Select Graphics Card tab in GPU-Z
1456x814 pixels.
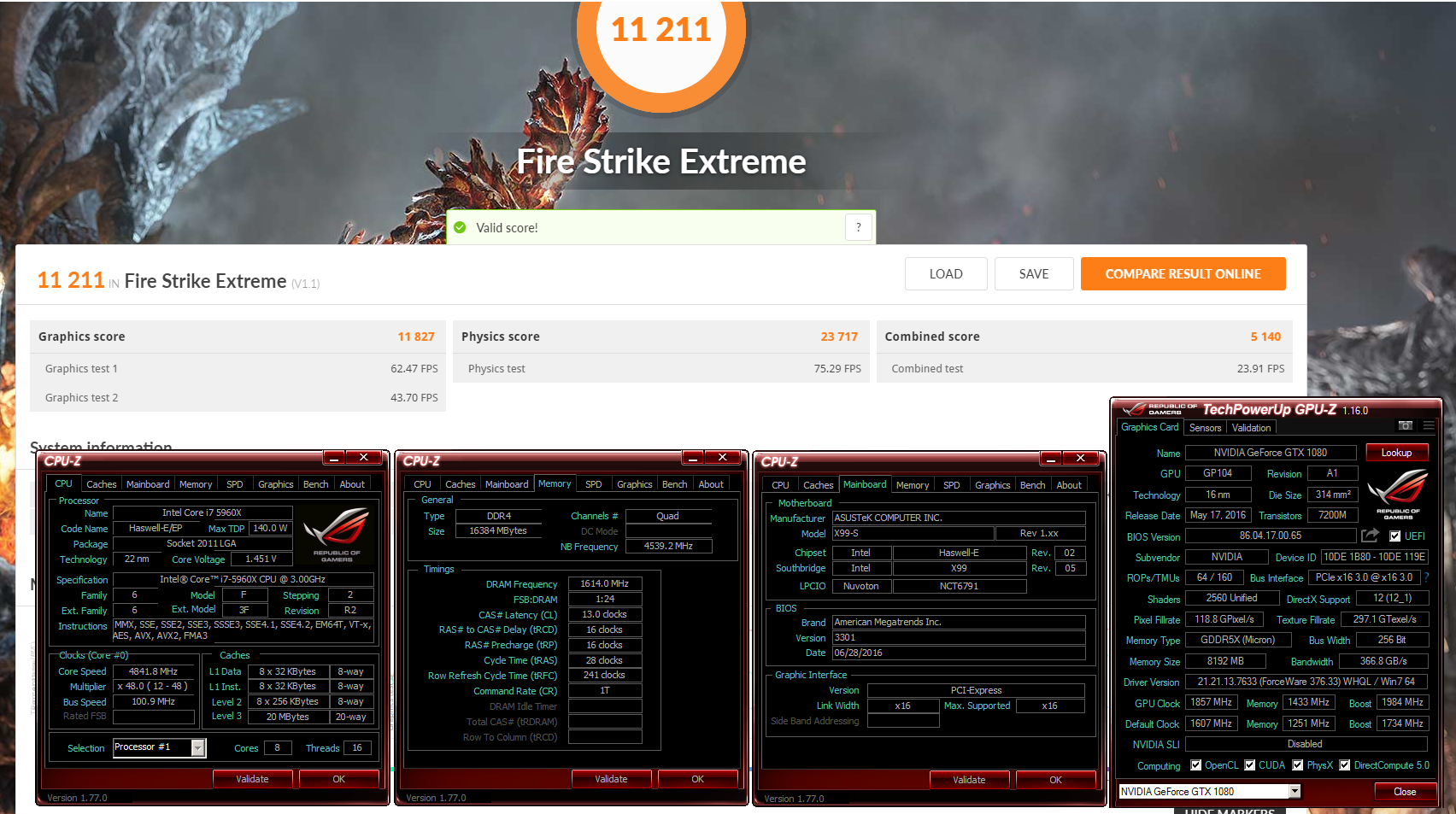1149,427
